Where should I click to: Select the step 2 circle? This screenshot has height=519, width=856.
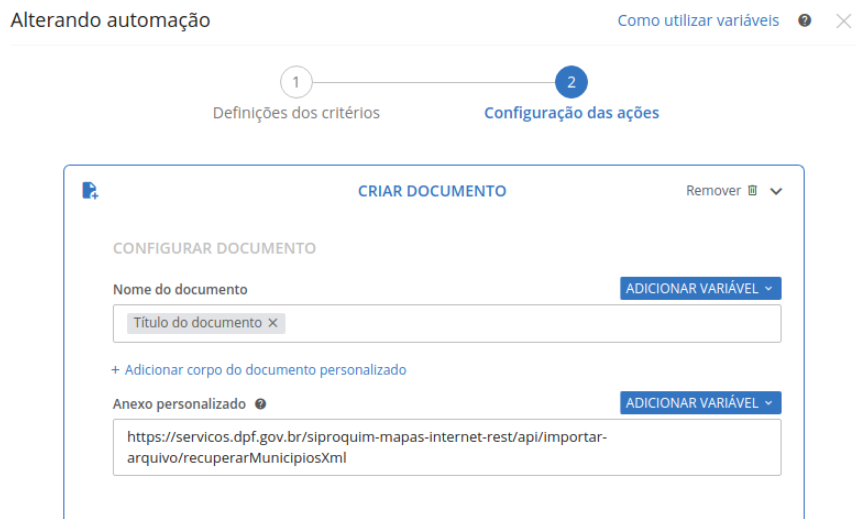coord(571,82)
